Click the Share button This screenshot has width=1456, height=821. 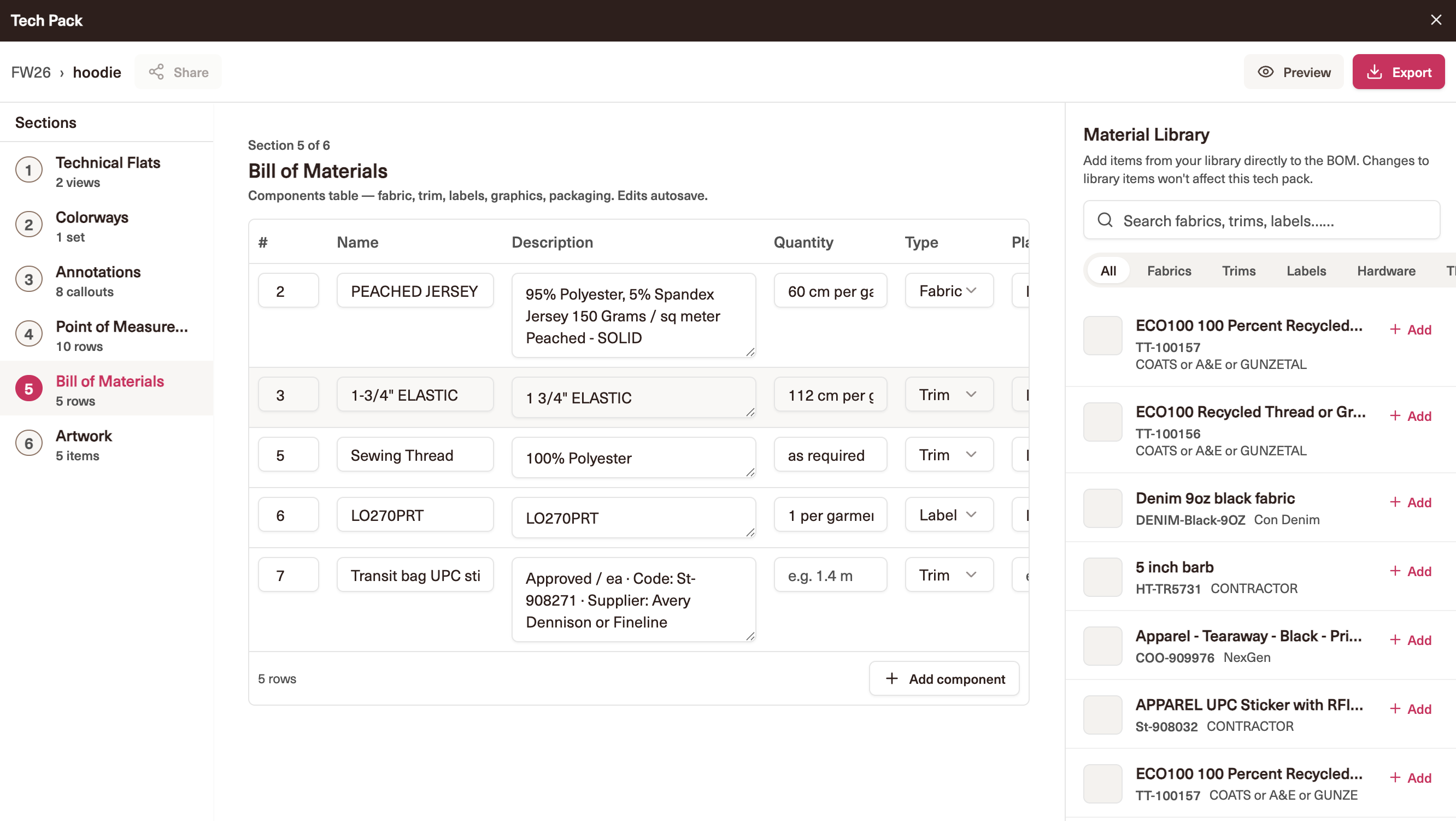point(178,72)
